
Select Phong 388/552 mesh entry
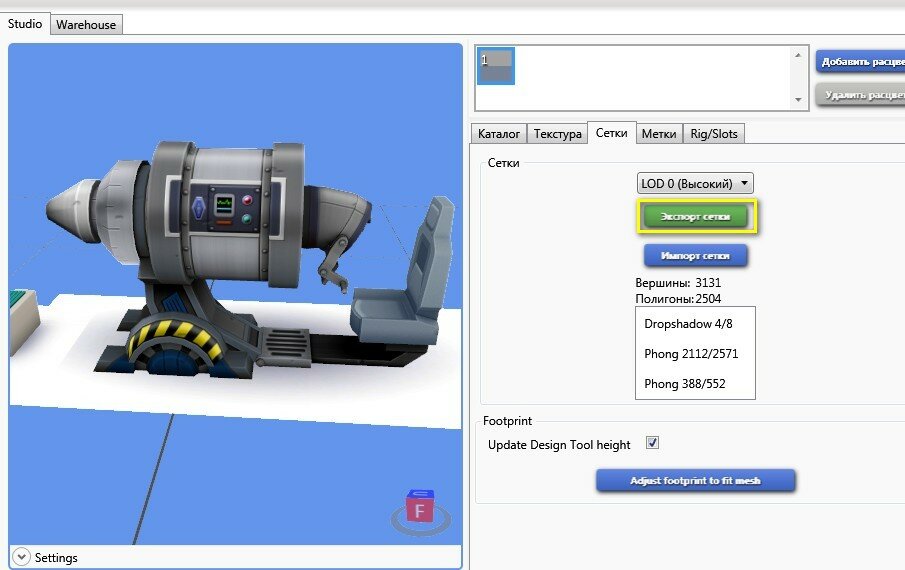(685, 384)
